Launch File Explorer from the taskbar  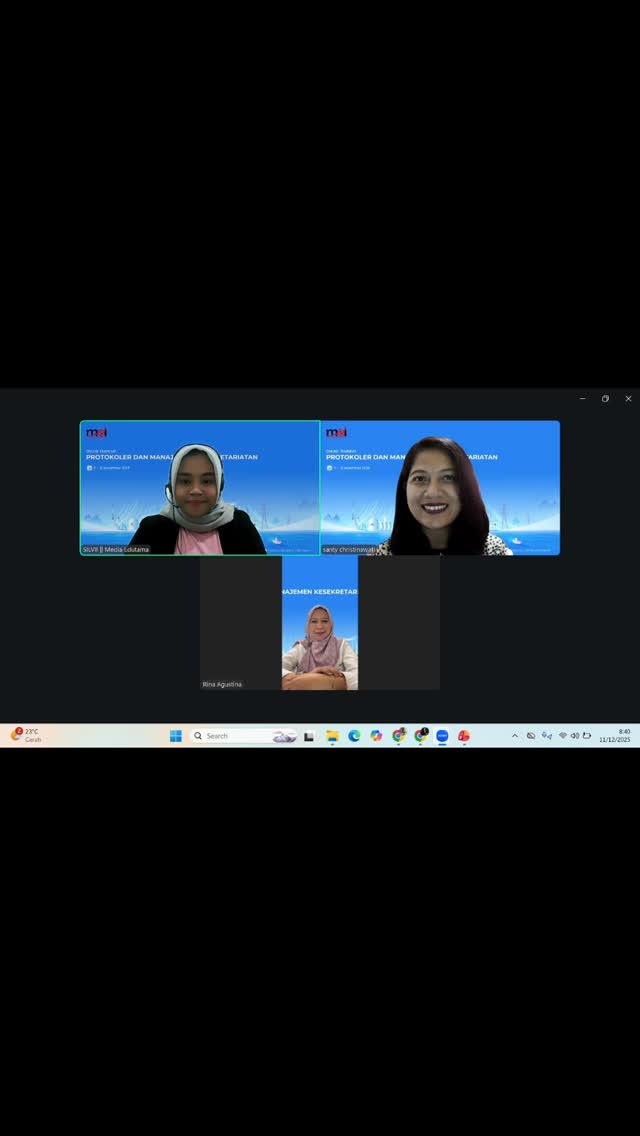332,736
